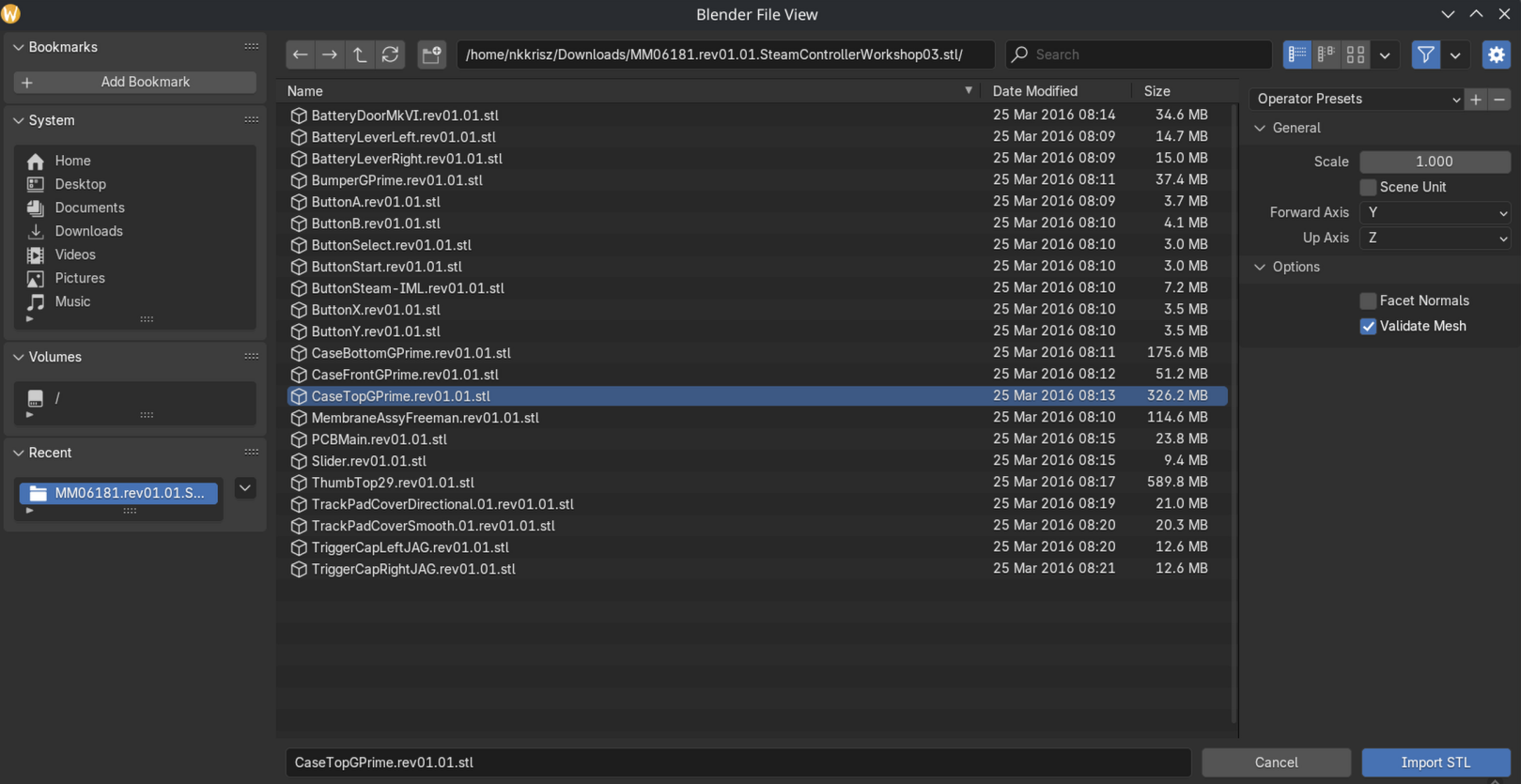
Task: Add a new operator preset
Action: [x=1476, y=99]
